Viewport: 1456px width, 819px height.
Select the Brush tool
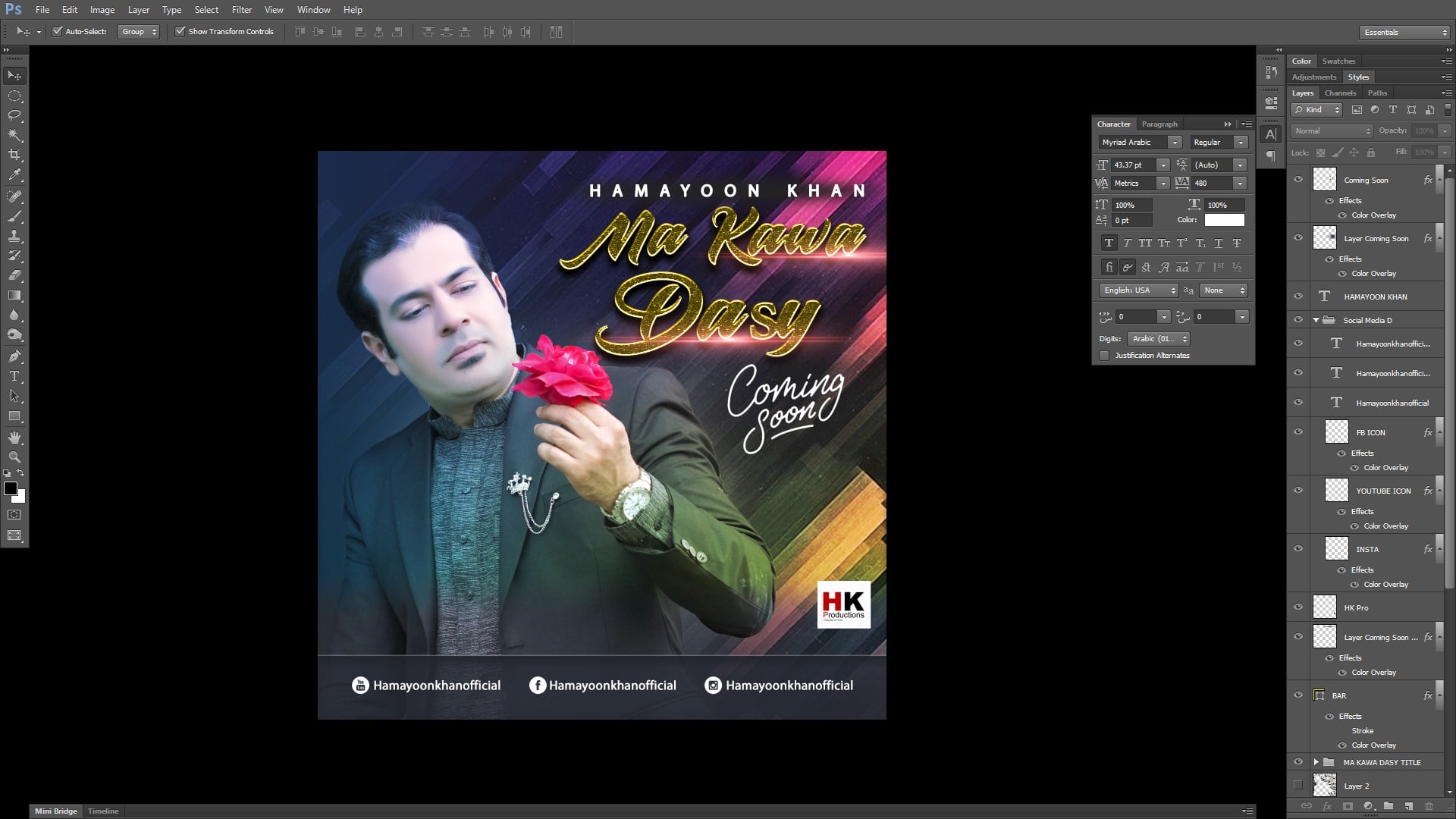14,216
